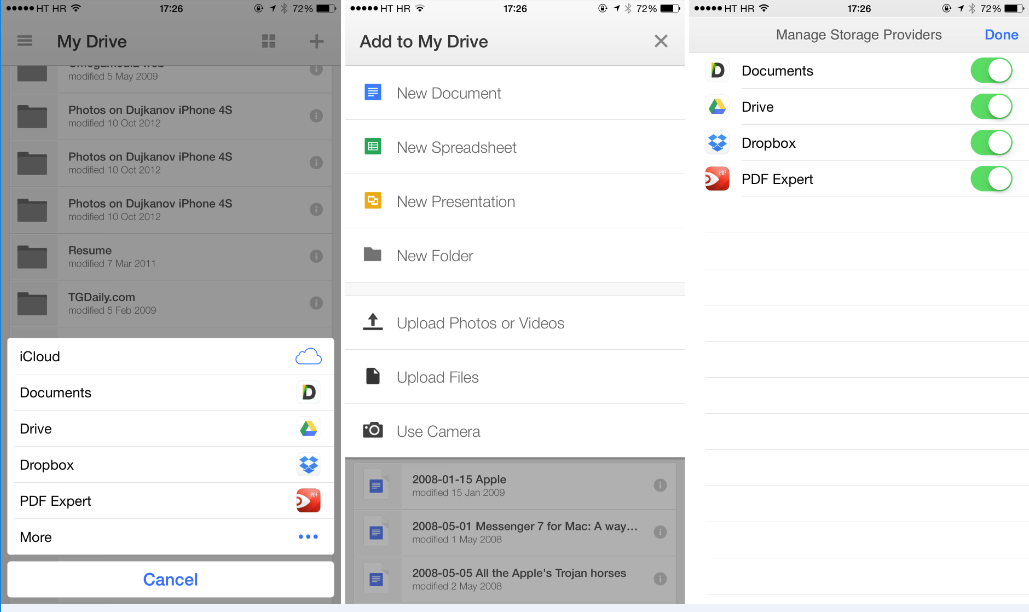Screen dimensions: 1029x612
Task: Tap Done in Manage Storage Providers
Action: pyautogui.click(x=1001, y=35)
